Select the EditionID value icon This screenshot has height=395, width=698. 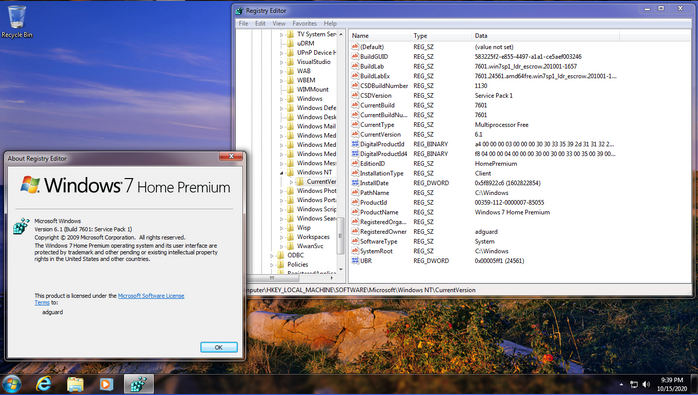tap(355, 163)
